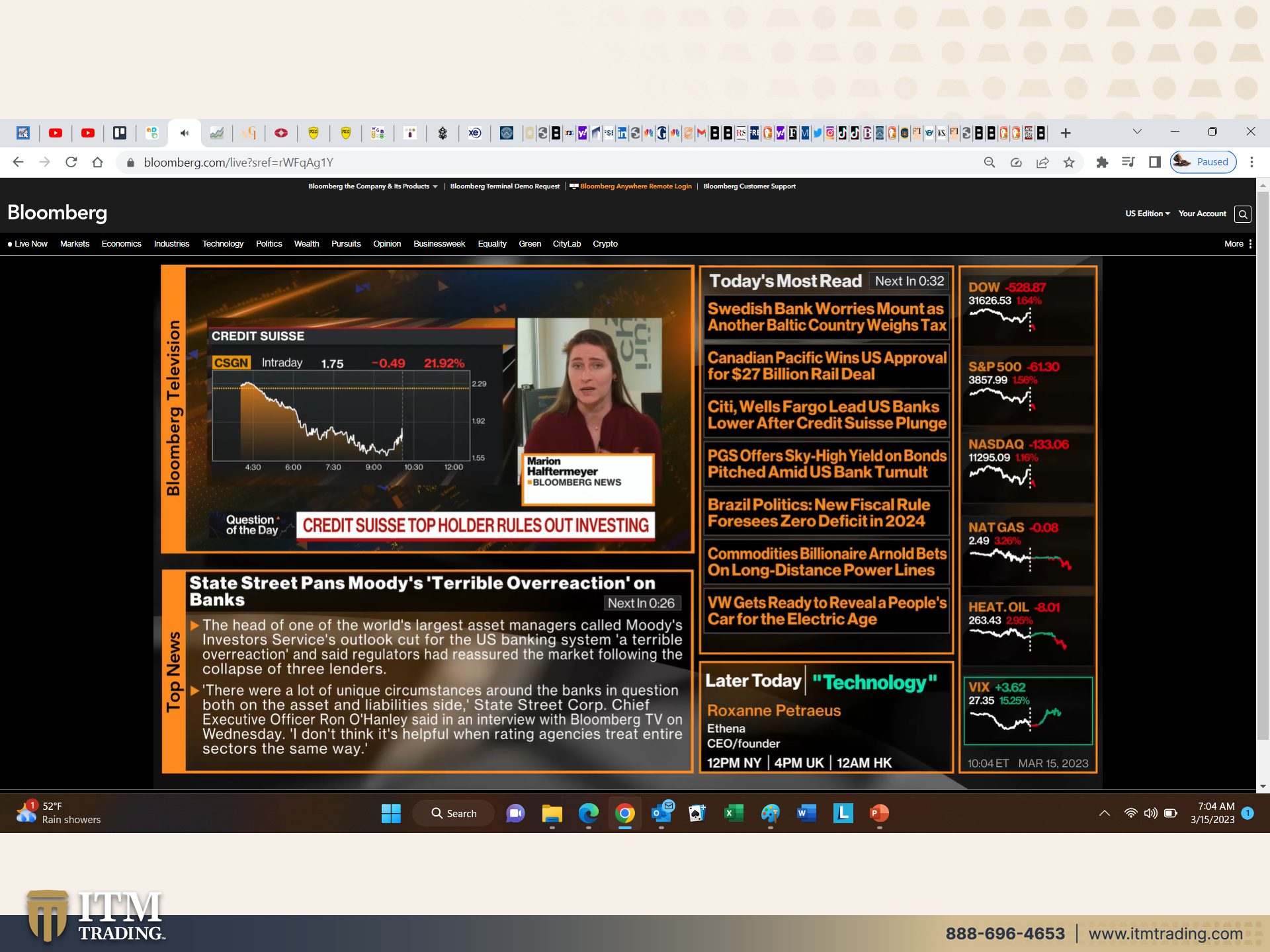Click the Bloomberg logo

tap(57, 213)
